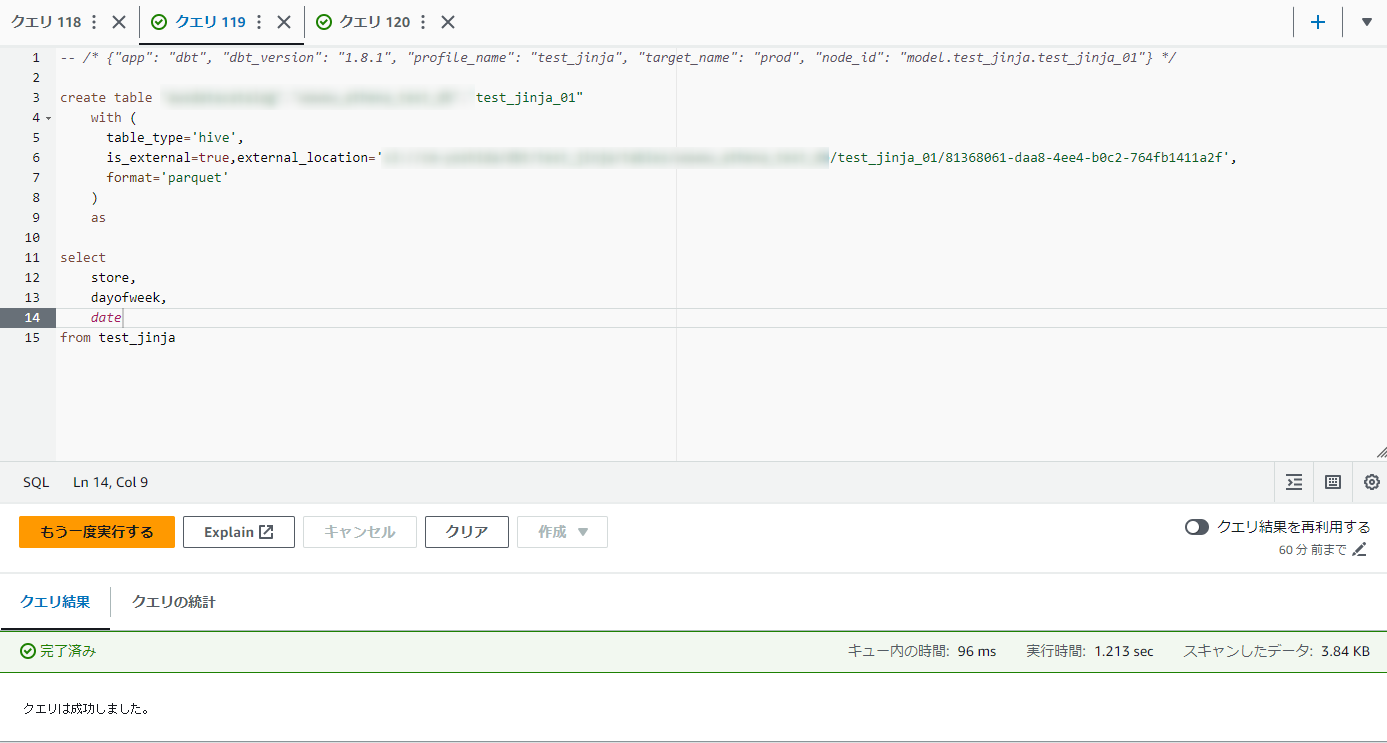Open a new query tab with the plus icon
Screen dimensions: 1387x743
pos(1318,22)
